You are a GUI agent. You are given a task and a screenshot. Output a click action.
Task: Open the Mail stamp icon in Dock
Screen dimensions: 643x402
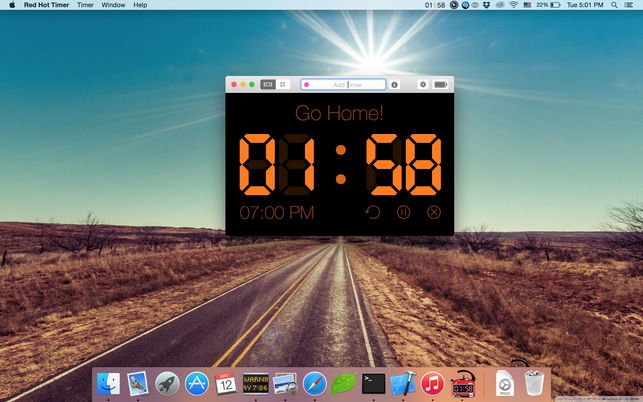(138, 384)
